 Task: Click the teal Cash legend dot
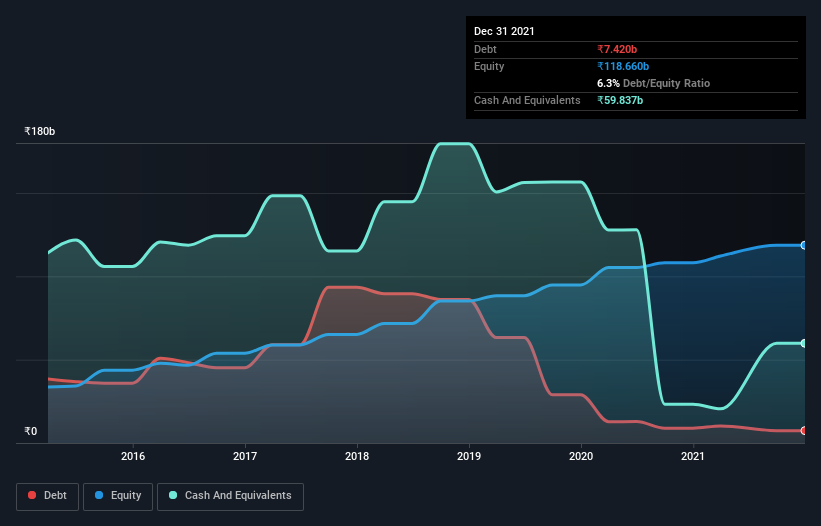pyautogui.click(x=173, y=495)
